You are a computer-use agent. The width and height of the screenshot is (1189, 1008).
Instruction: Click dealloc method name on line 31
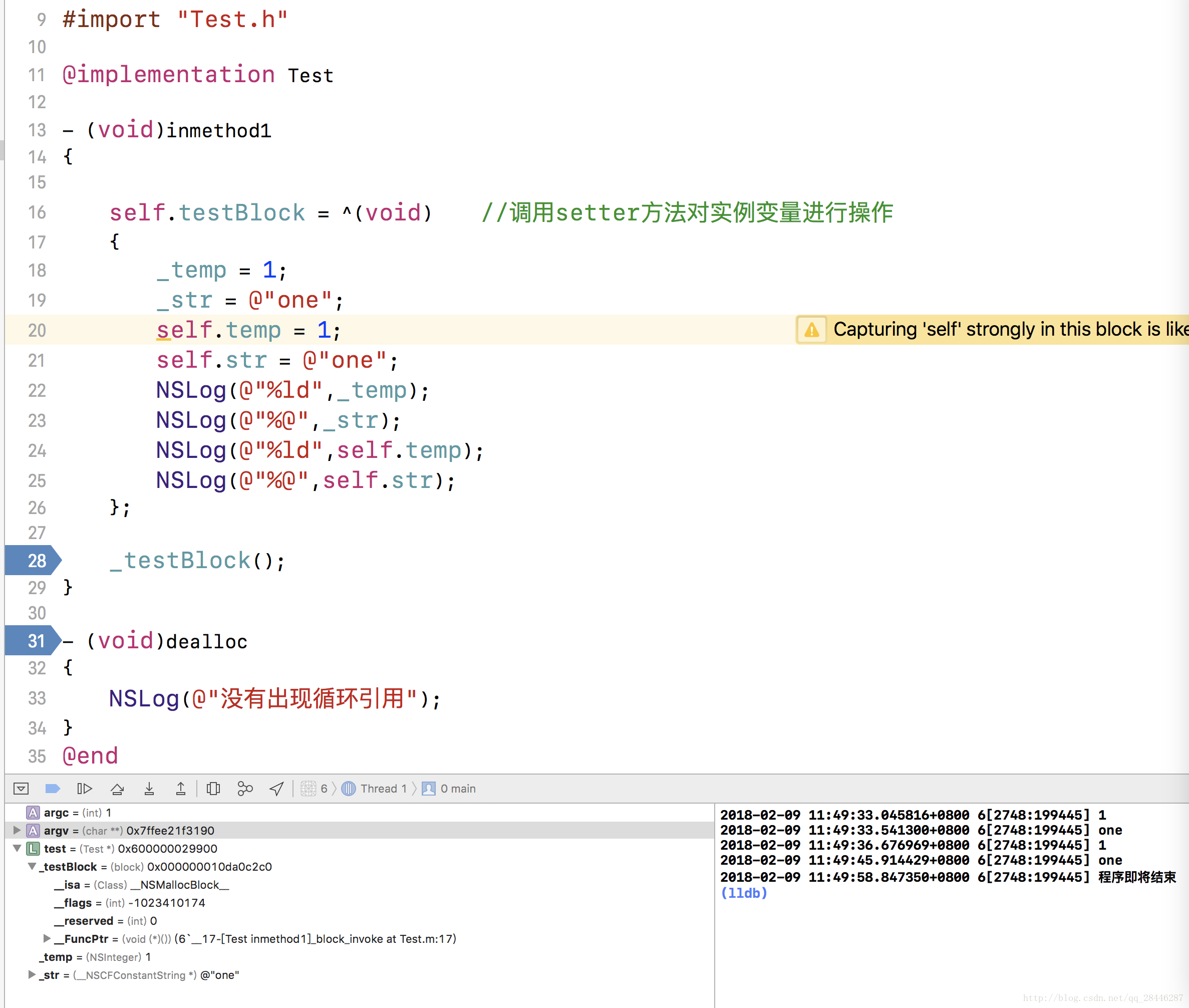(x=206, y=641)
